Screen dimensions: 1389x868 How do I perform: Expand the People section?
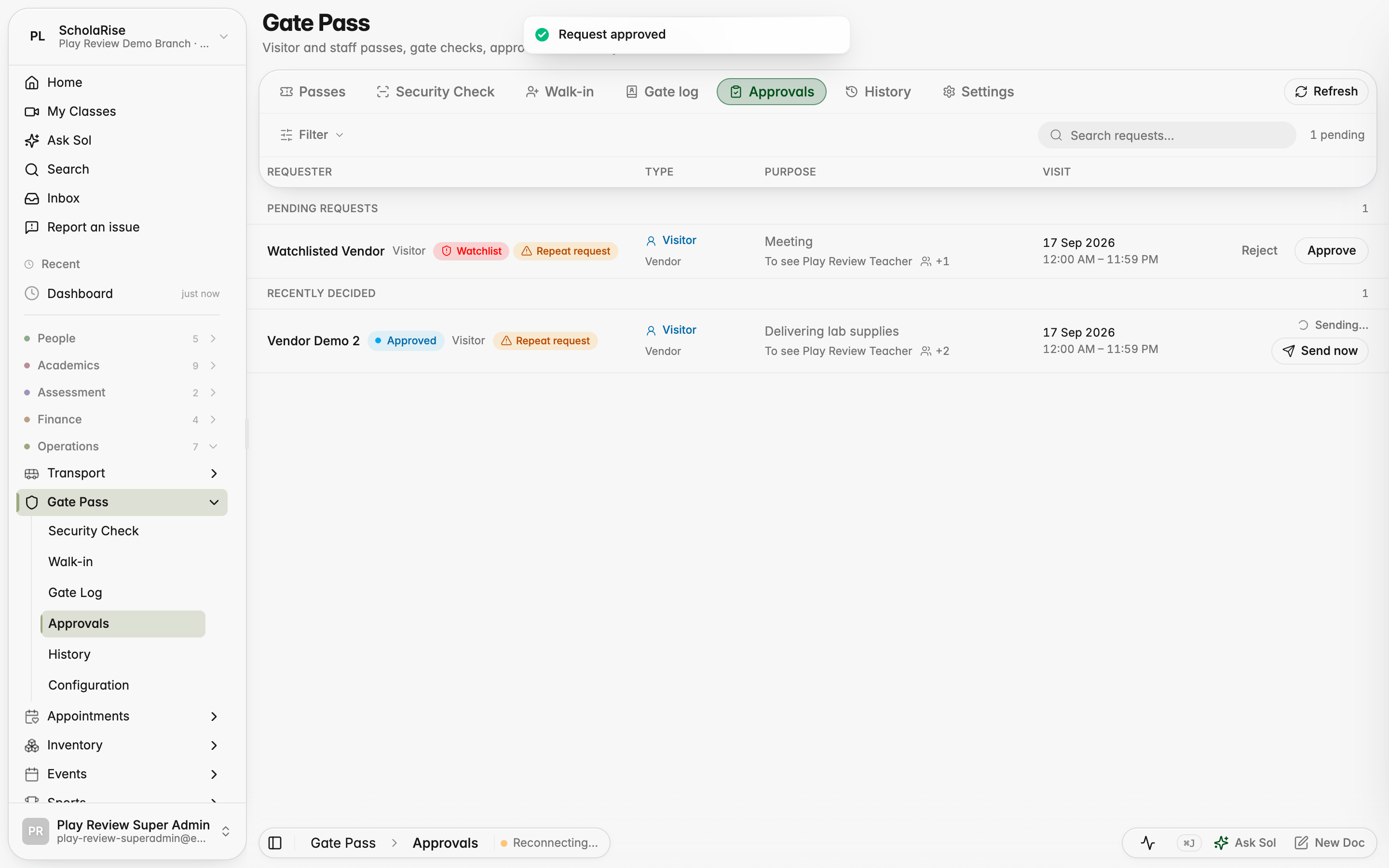122,338
